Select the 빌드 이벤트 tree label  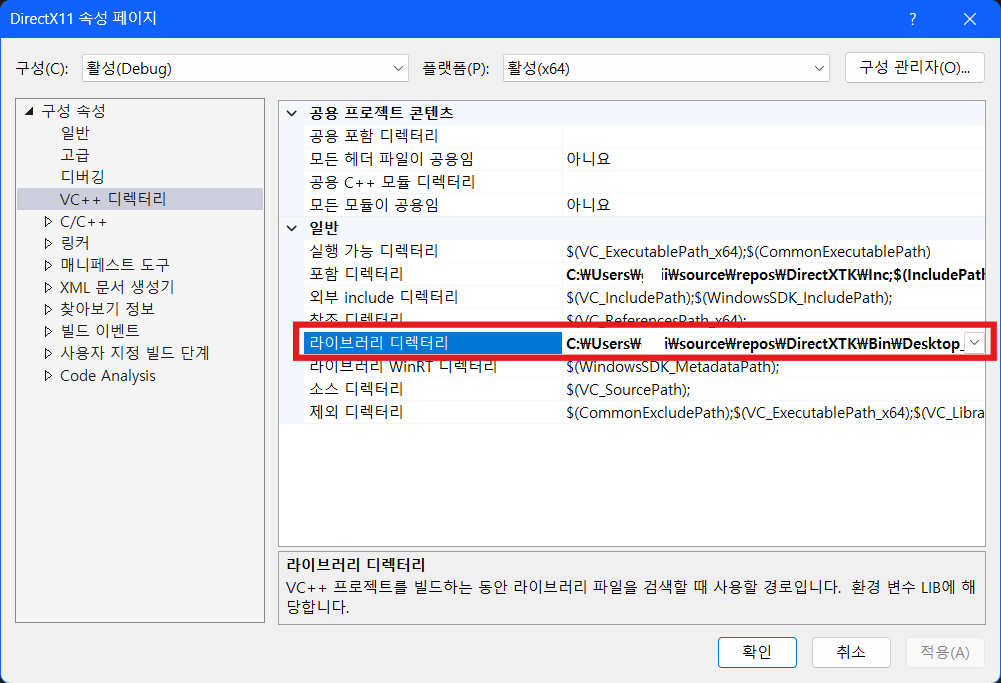[100, 331]
